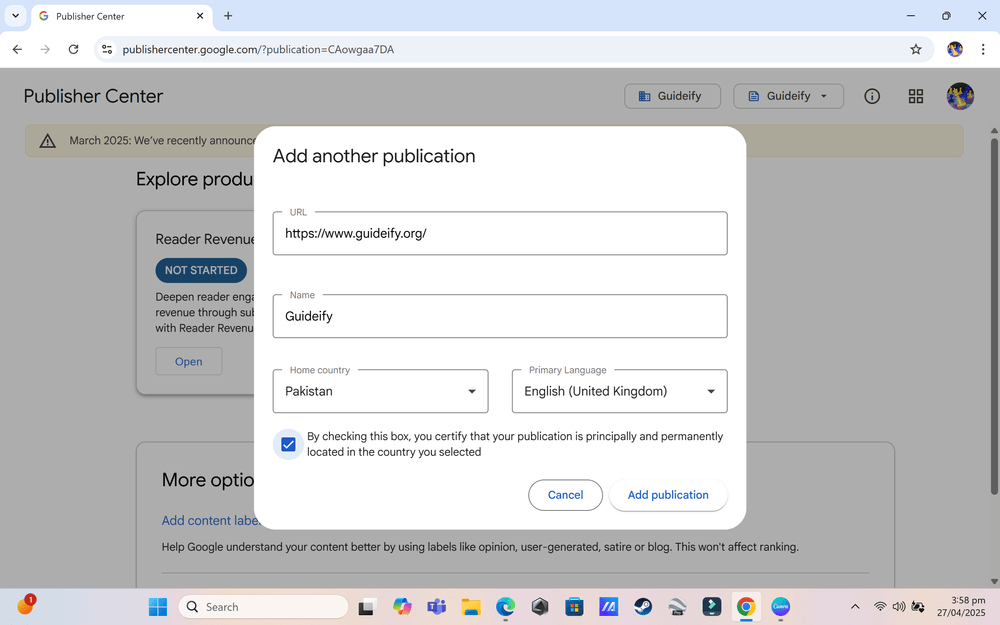Viewport: 1000px width, 625px height.
Task: Click Open in Reader Revenue card
Action: [189, 362]
